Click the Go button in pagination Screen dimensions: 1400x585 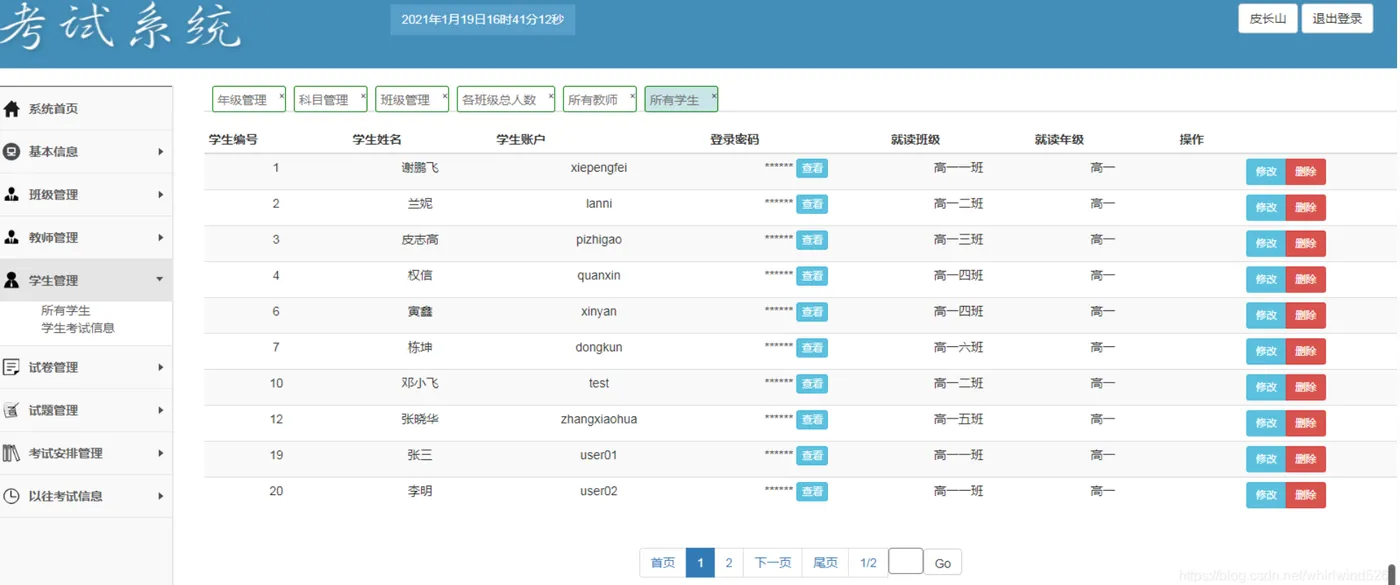pos(943,563)
